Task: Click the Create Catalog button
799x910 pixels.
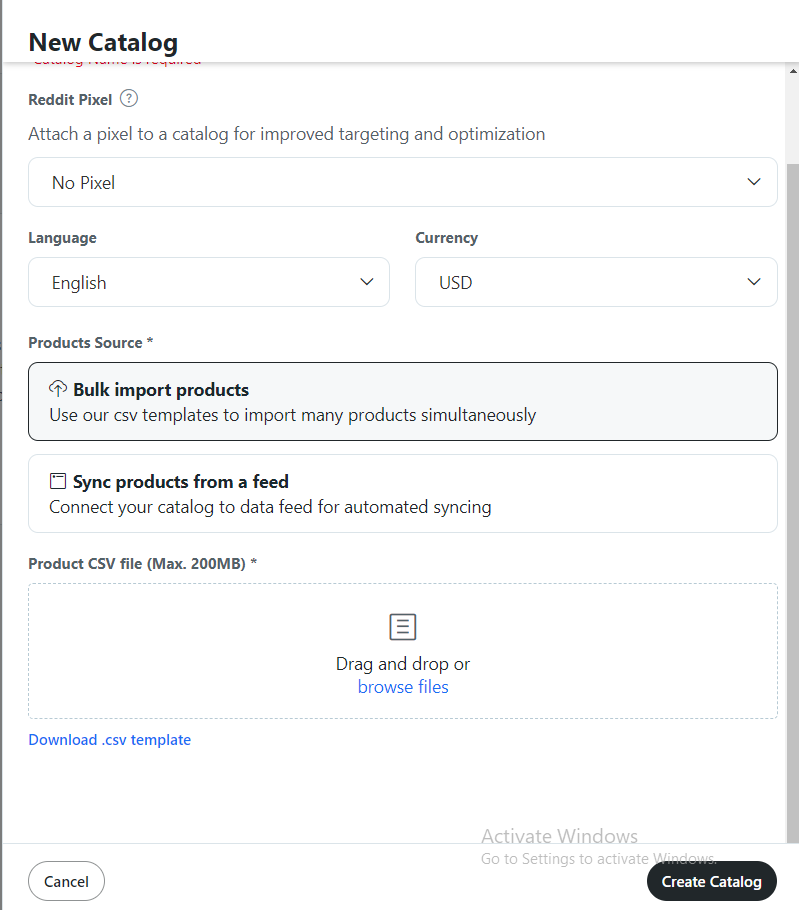Action: coord(711,881)
